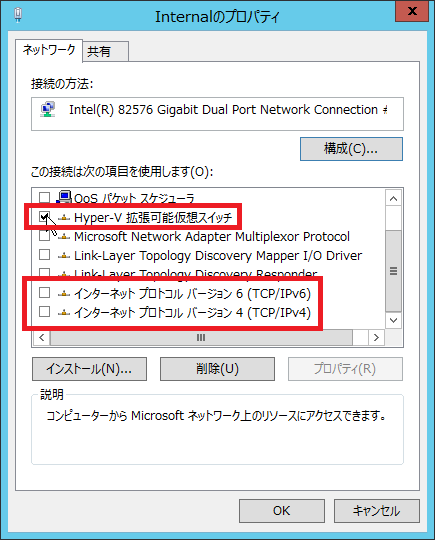Open the 共有 tab

pyautogui.click(x=106, y=52)
